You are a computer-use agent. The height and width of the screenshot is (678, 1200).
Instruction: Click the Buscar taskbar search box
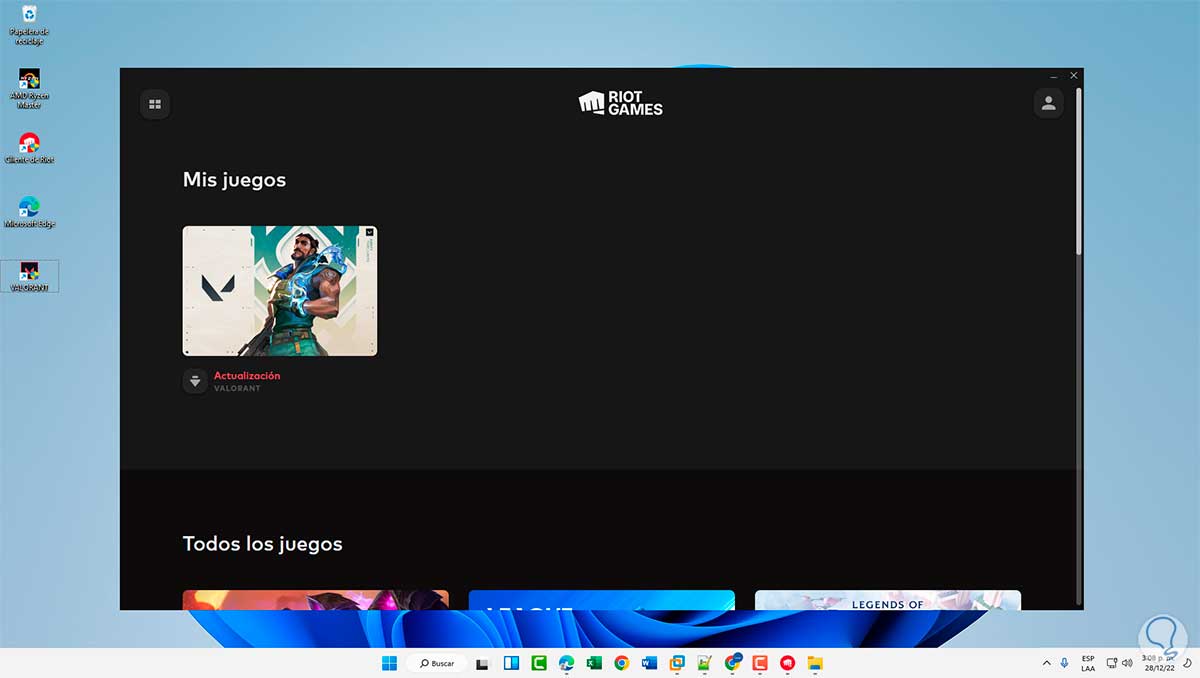[x=437, y=663]
